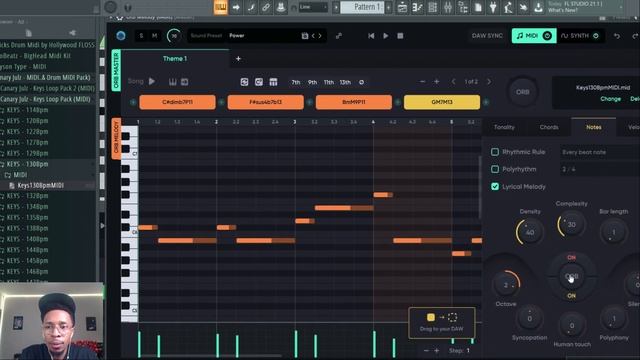
Task: Open the FL Studio piano keyboard typing icon
Action: (x=220, y=7)
